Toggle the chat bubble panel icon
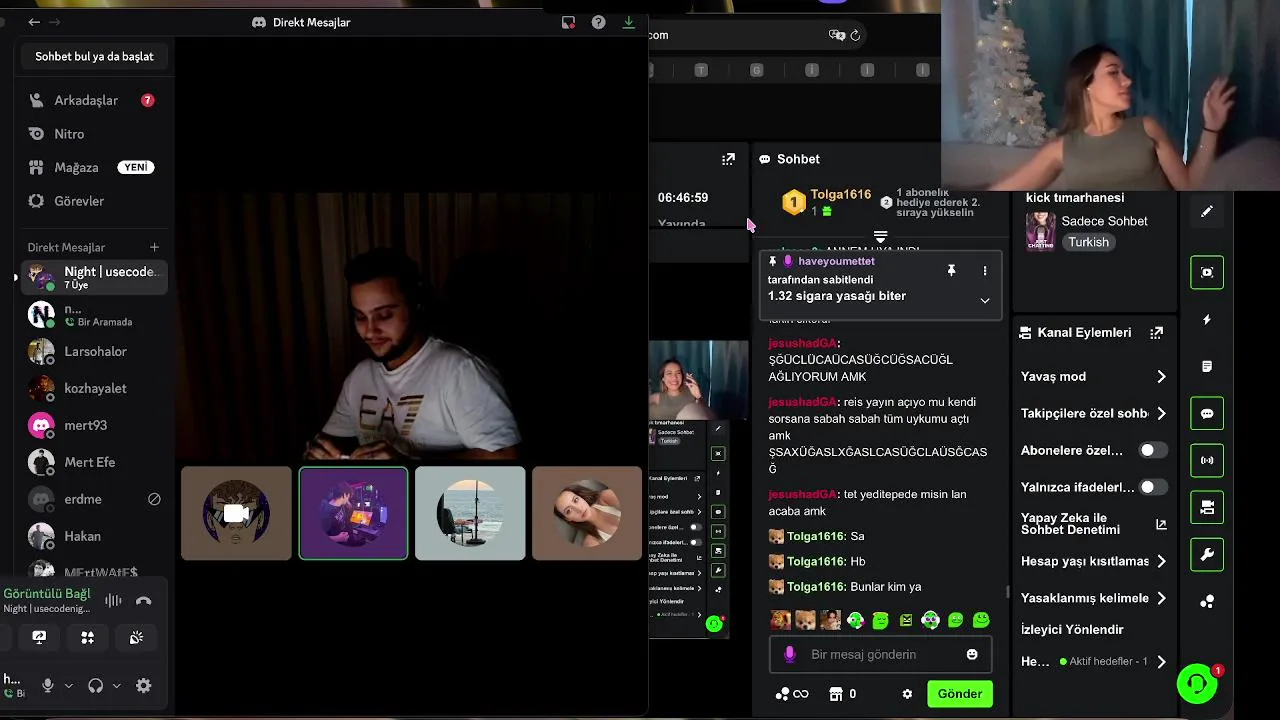The height and width of the screenshot is (720, 1280). click(1207, 413)
